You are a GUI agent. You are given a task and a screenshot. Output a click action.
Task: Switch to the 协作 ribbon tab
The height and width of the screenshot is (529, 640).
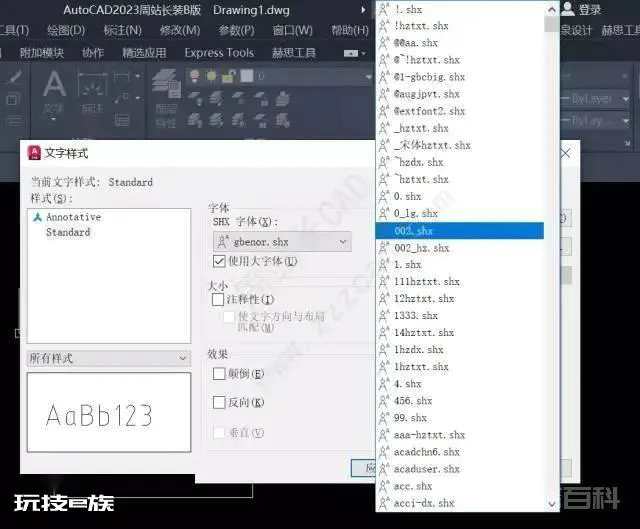tap(93, 53)
